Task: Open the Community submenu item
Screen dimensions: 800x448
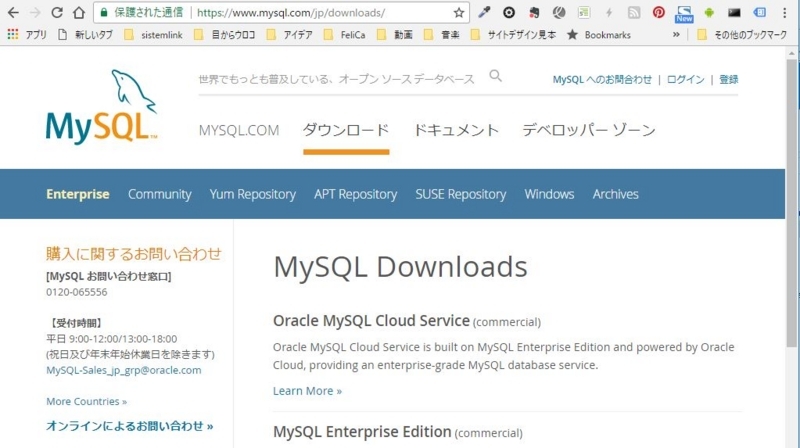Action: 160,194
